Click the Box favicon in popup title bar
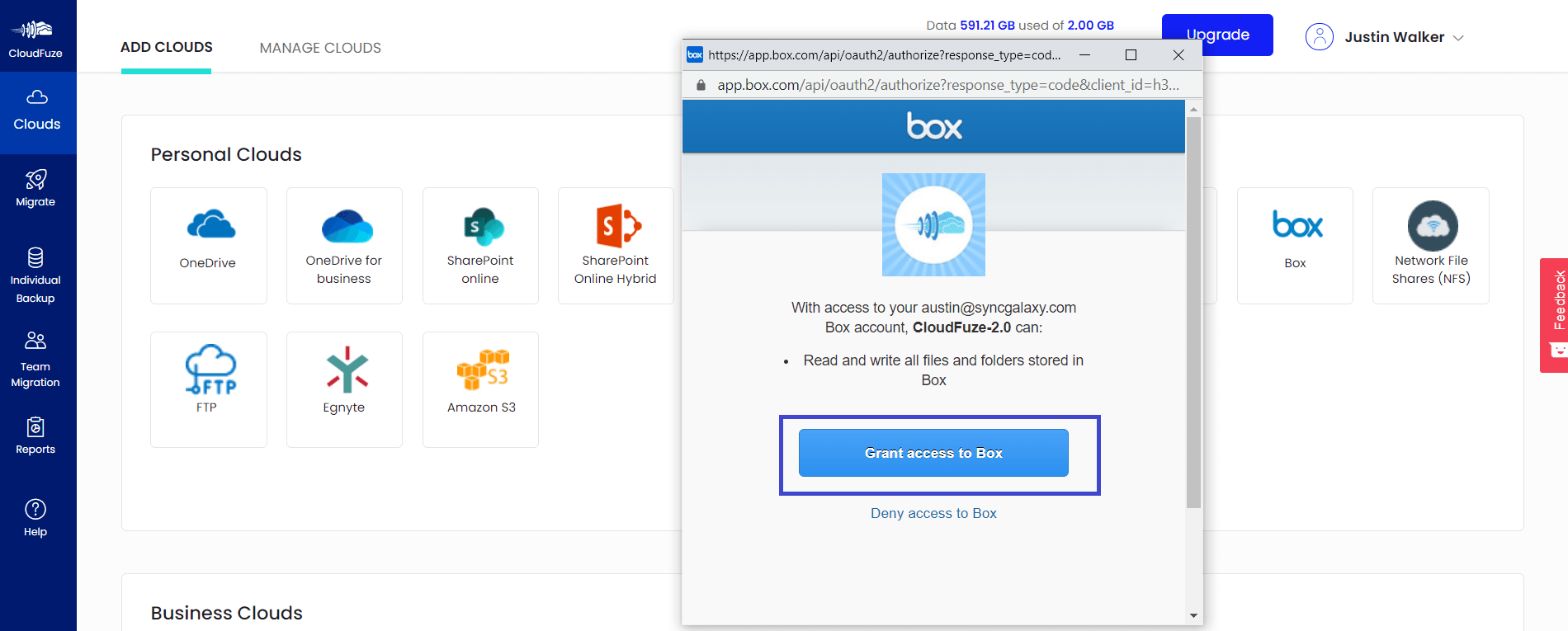1568x631 pixels. coord(695,54)
